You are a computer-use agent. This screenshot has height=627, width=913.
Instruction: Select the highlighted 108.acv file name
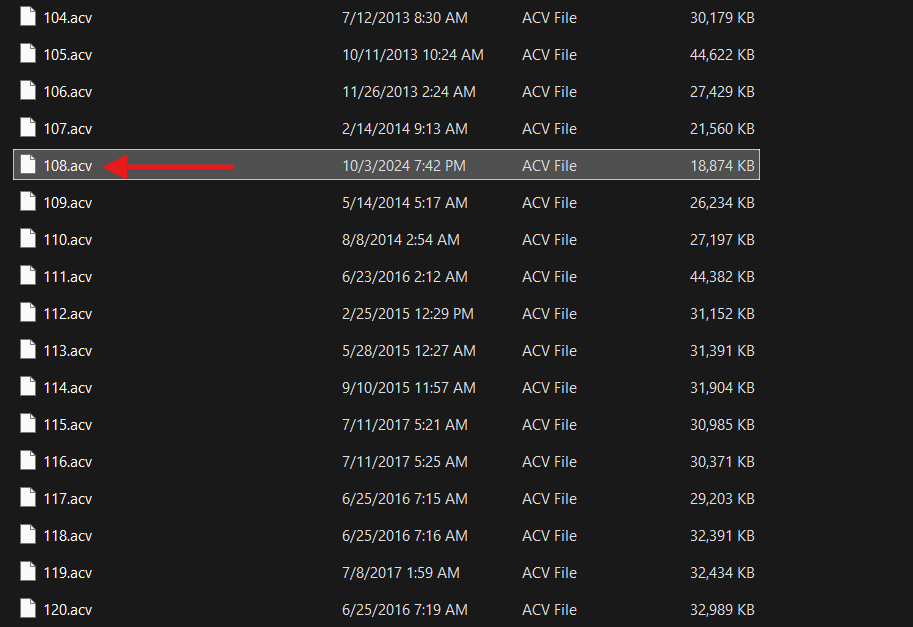tap(67, 166)
